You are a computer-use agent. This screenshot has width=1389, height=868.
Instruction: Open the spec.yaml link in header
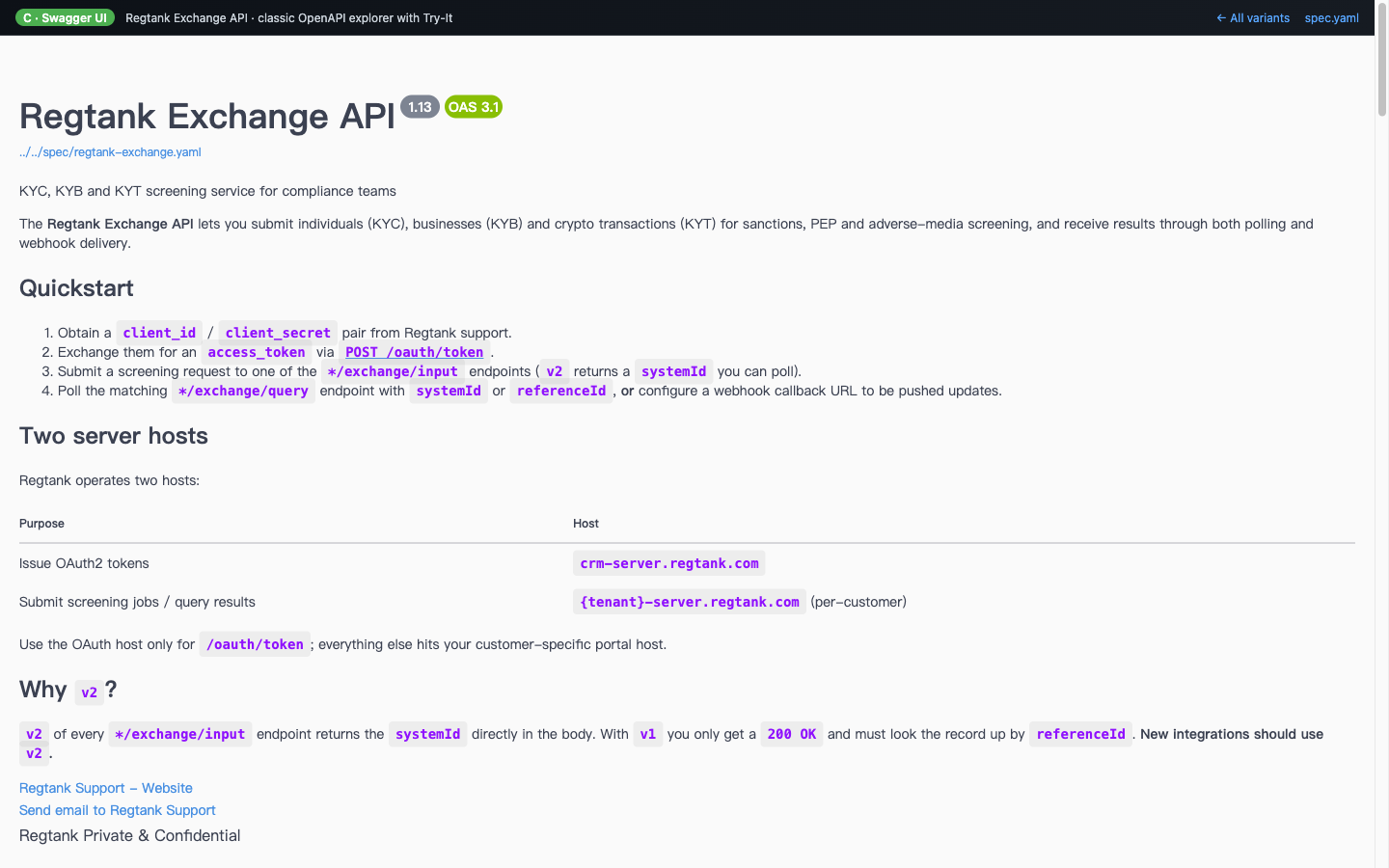[1331, 17]
